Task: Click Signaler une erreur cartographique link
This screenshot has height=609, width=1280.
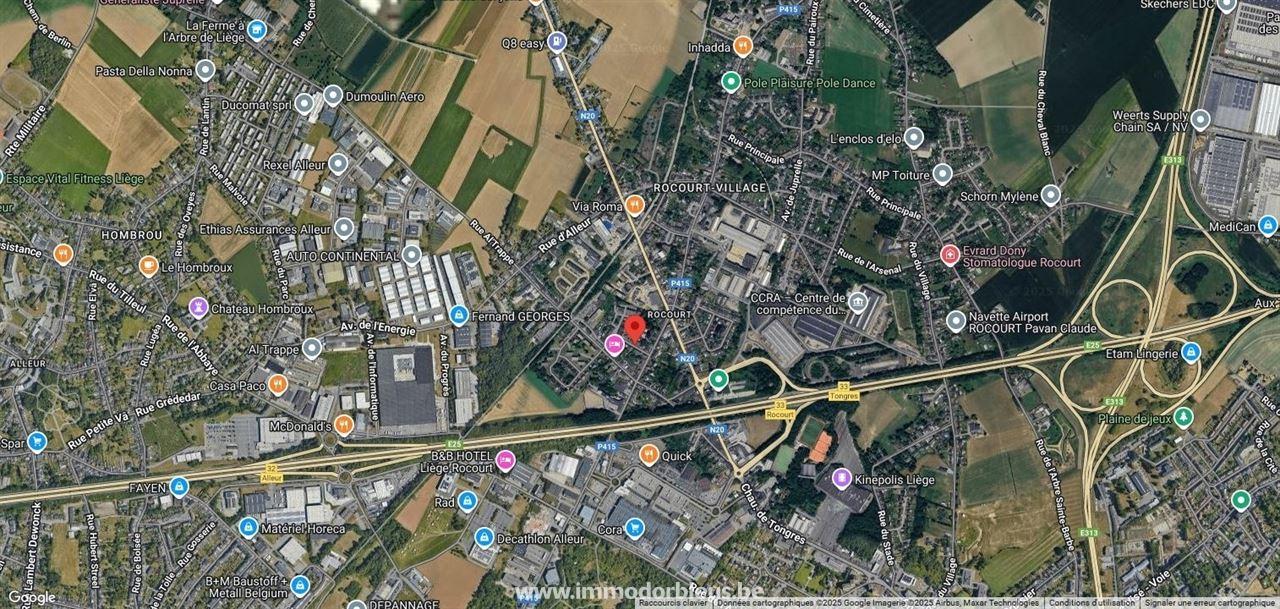Action: coord(1211,603)
